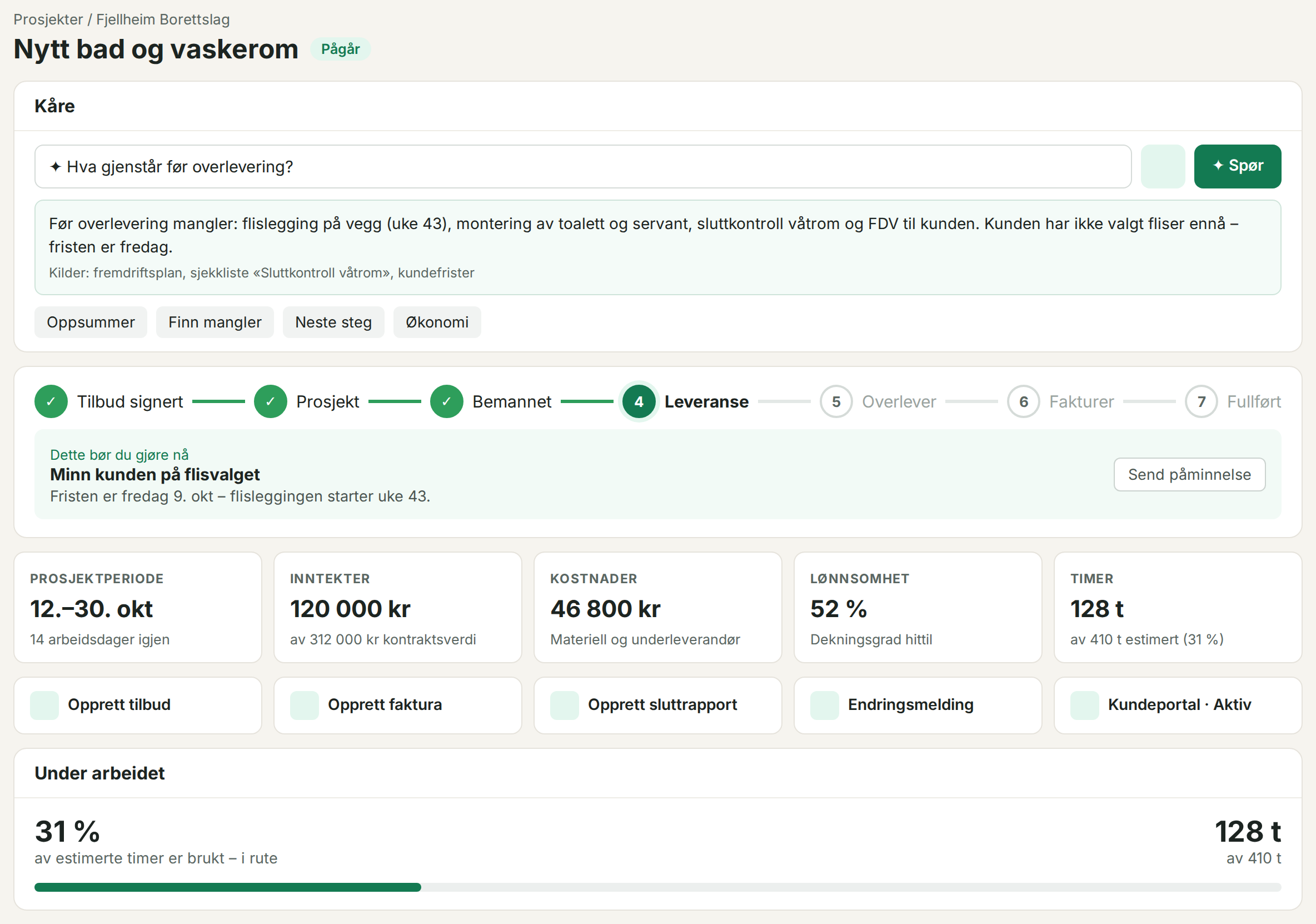Select step 7 Fullført circle
This screenshot has width=1316, height=924.
[x=1202, y=401]
